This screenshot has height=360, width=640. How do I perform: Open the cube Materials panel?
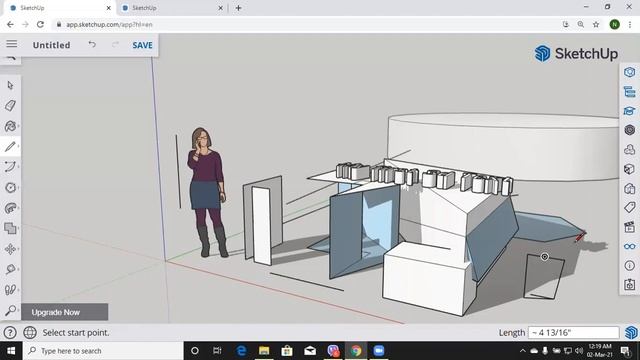coord(629,169)
